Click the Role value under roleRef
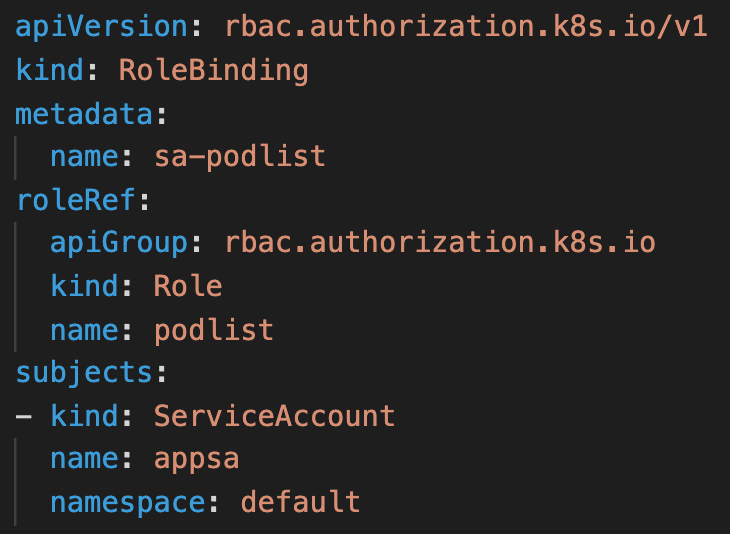 pos(187,286)
